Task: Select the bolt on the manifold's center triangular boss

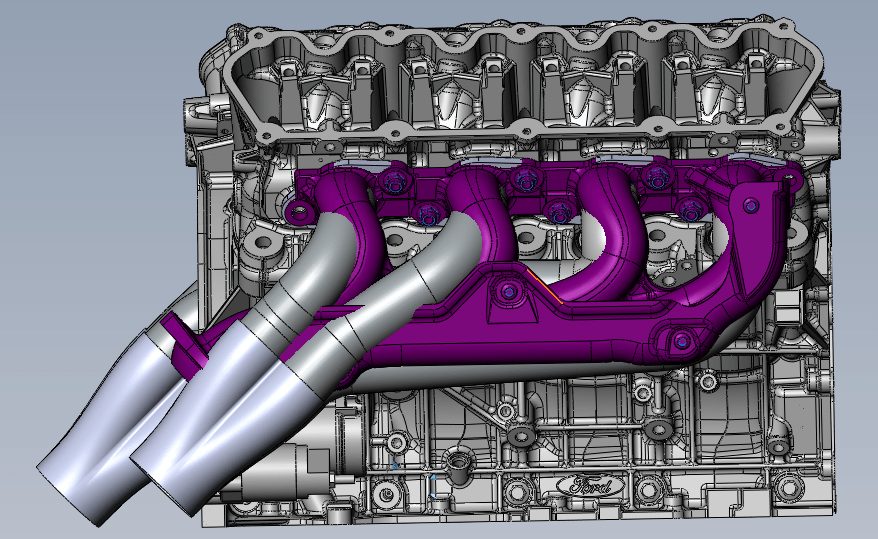Action: [x=508, y=292]
